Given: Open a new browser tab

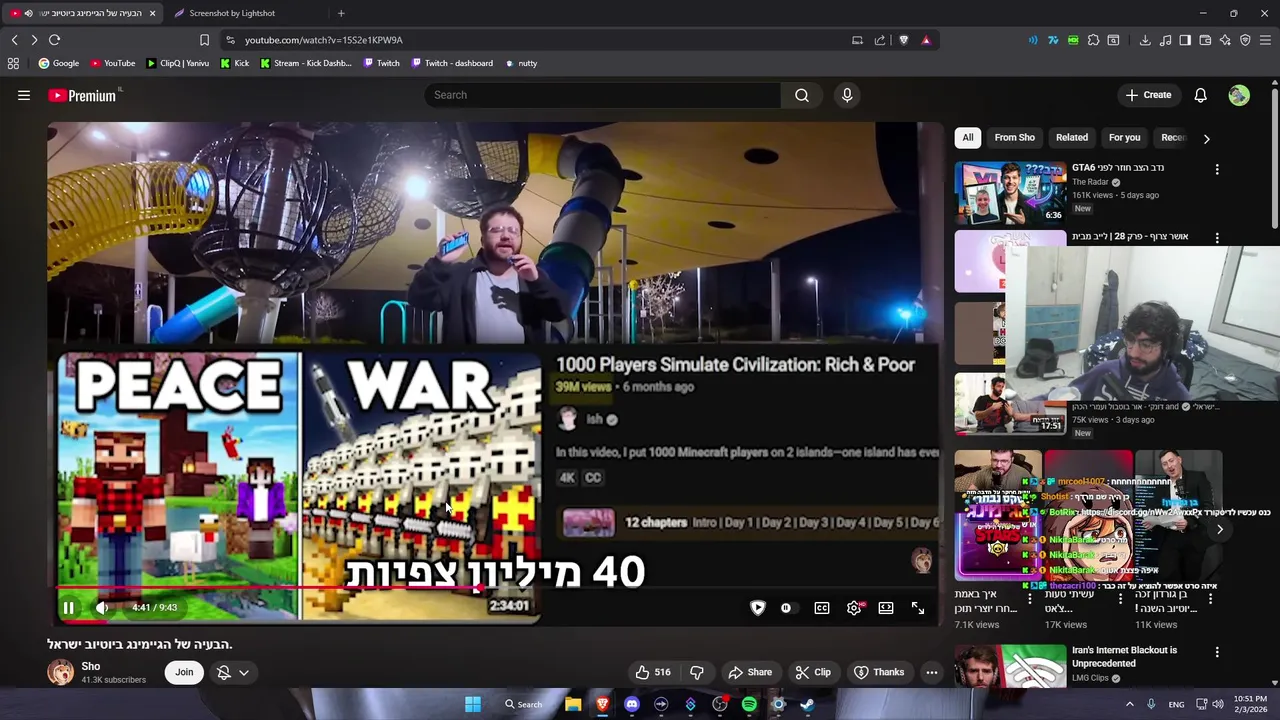Looking at the screenshot, I should [x=341, y=13].
